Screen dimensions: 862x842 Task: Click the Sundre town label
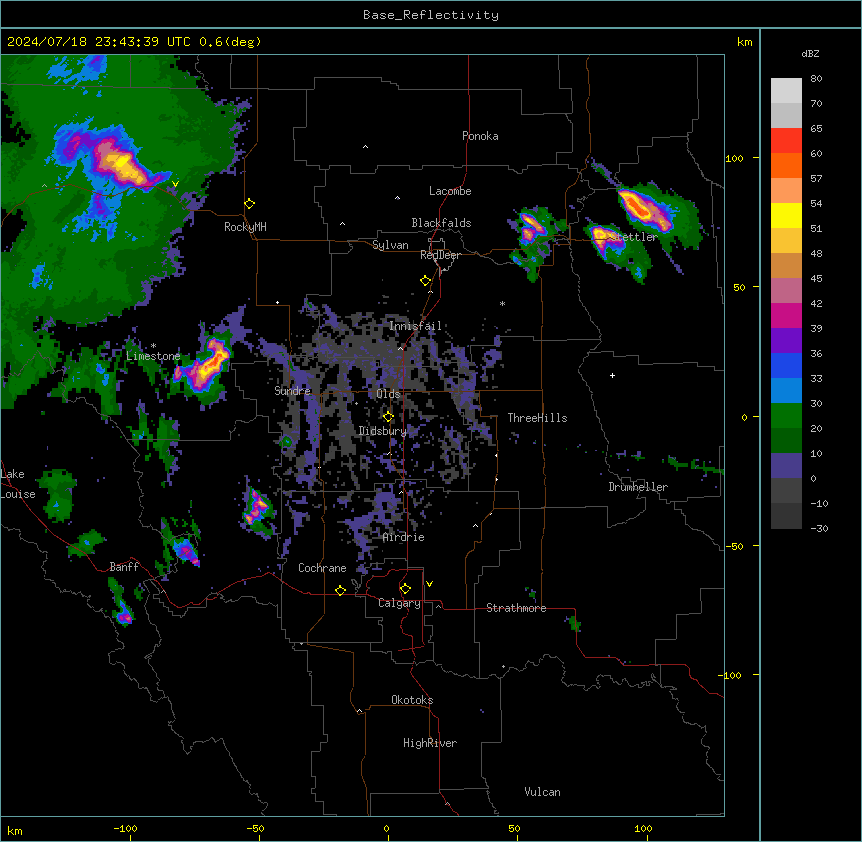(292, 391)
